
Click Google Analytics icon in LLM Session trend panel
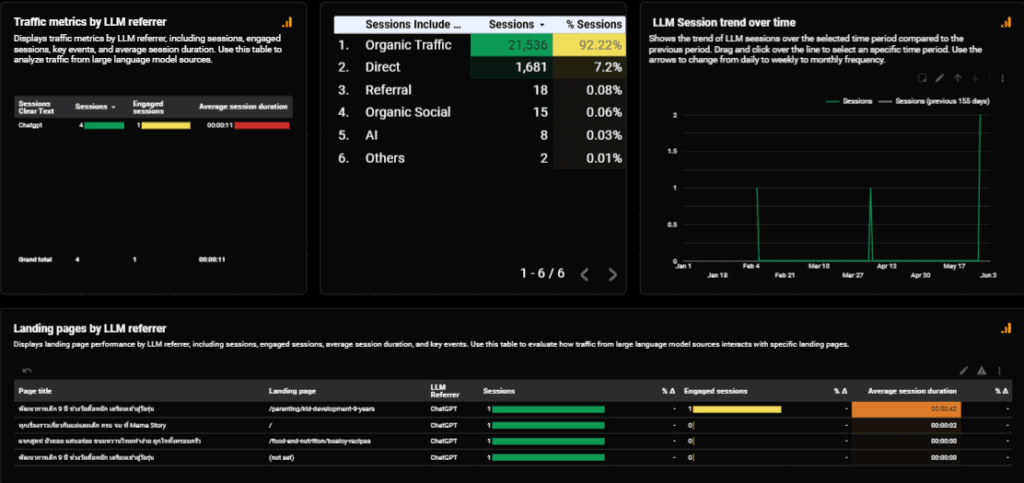[x=1004, y=22]
